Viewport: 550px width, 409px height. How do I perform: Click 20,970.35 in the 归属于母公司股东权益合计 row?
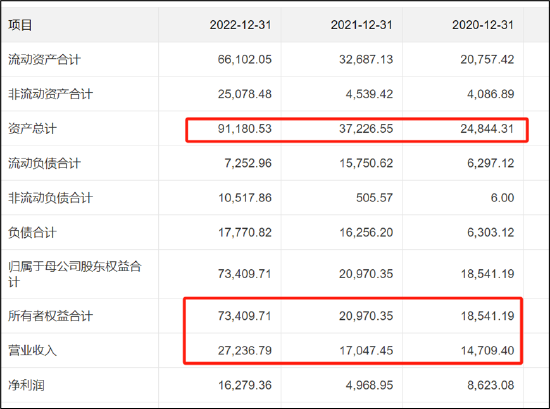[366, 274]
